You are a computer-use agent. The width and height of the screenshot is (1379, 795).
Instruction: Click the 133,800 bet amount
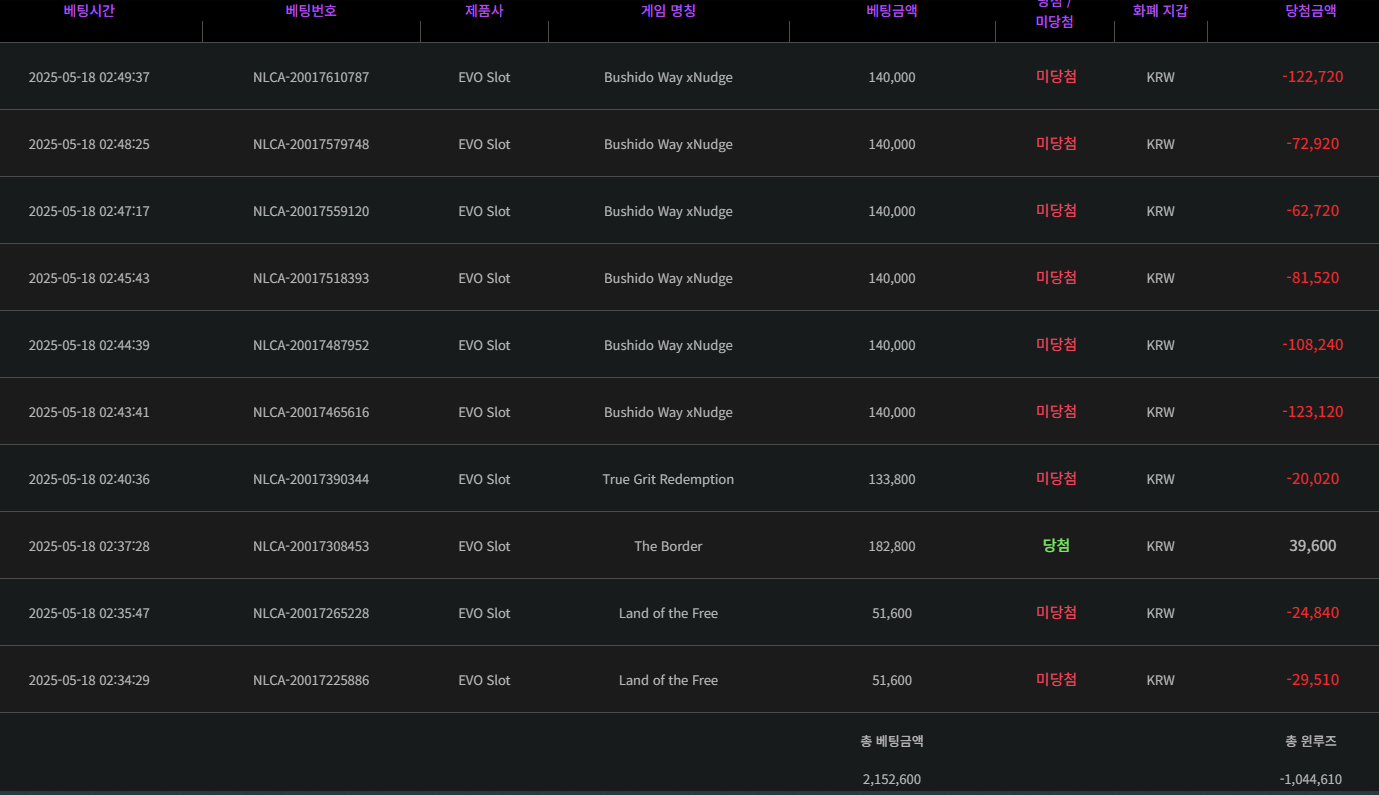tap(892, 479)
